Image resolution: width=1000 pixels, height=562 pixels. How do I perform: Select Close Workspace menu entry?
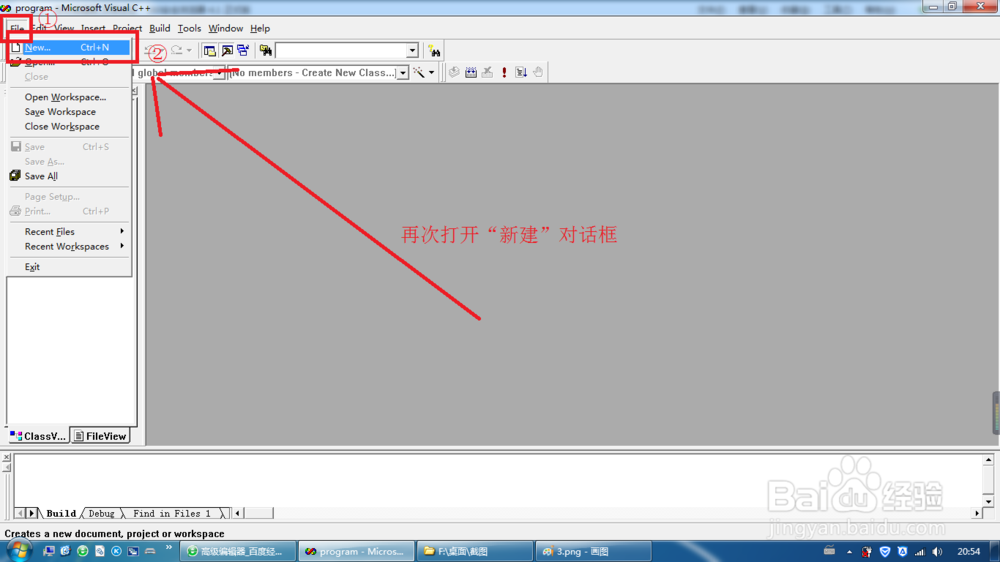[69, 126]
